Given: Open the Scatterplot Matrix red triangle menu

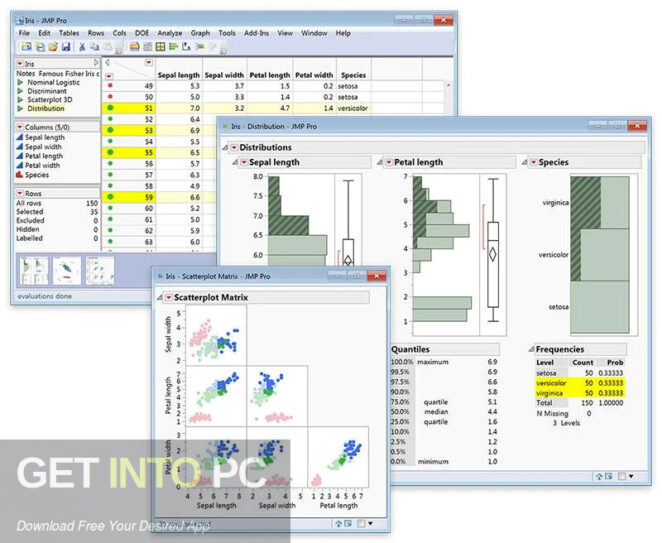Looking at the screenshot, I should coord(168,298).
